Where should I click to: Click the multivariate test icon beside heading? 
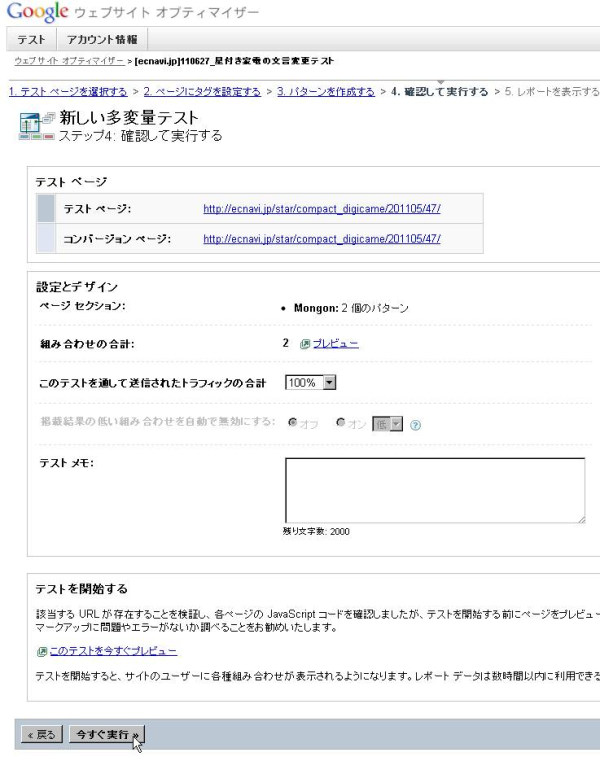point(37,126)
